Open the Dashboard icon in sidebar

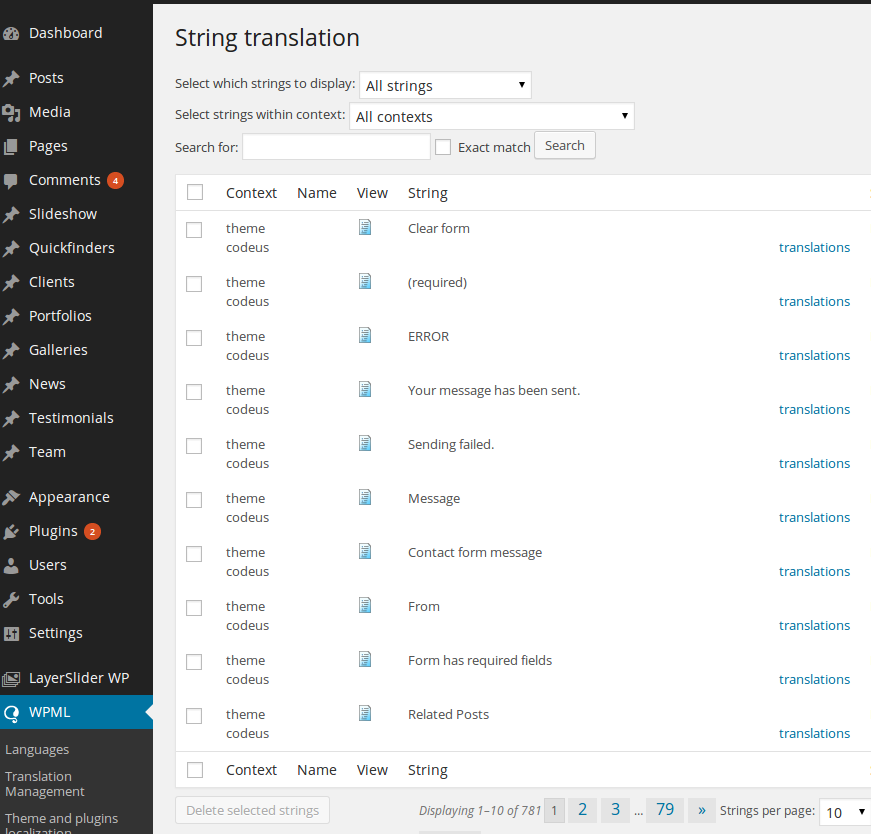click(11, 34)
